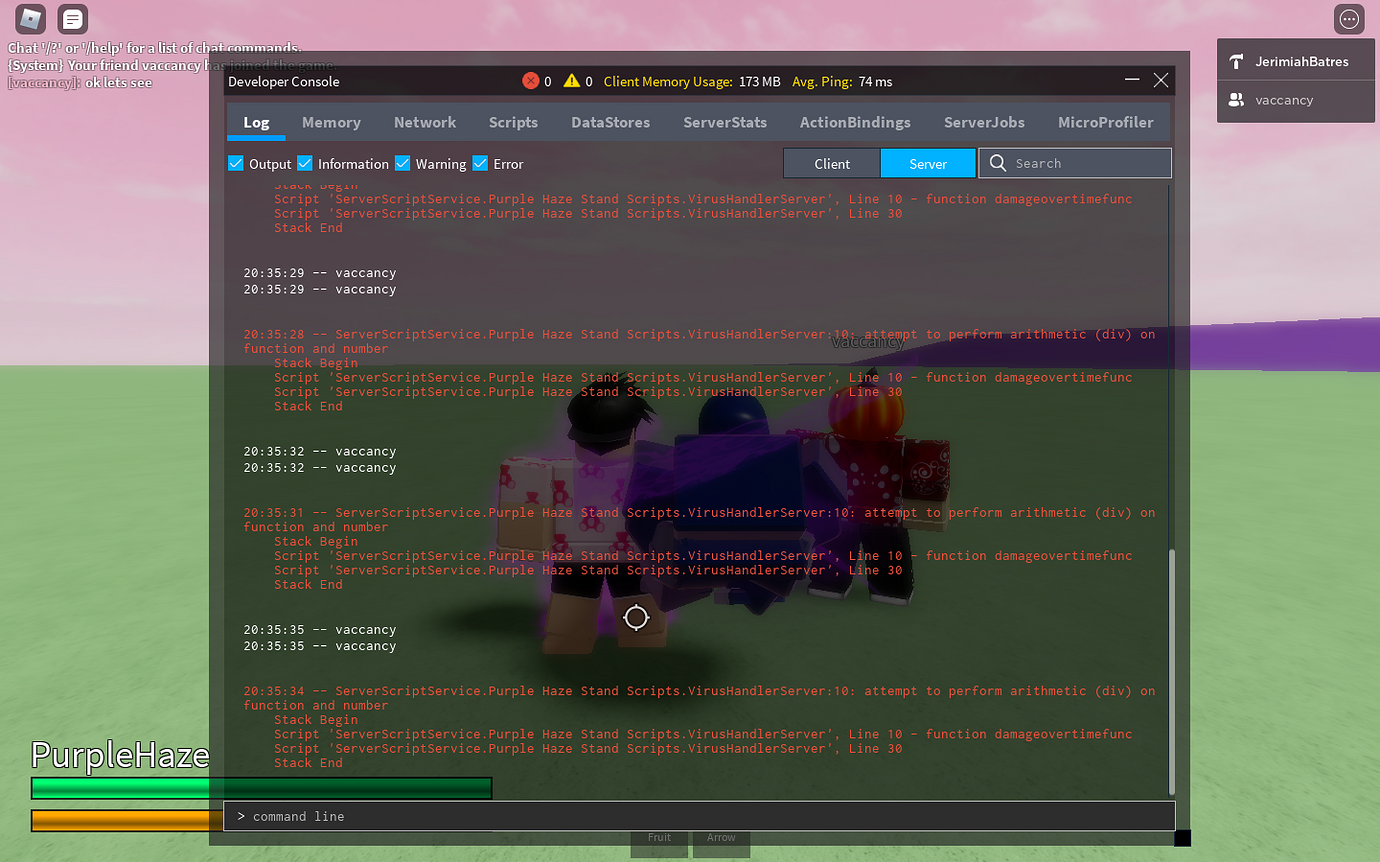
Task: Toggle off the Warning filter
Action: pos(402,163)
